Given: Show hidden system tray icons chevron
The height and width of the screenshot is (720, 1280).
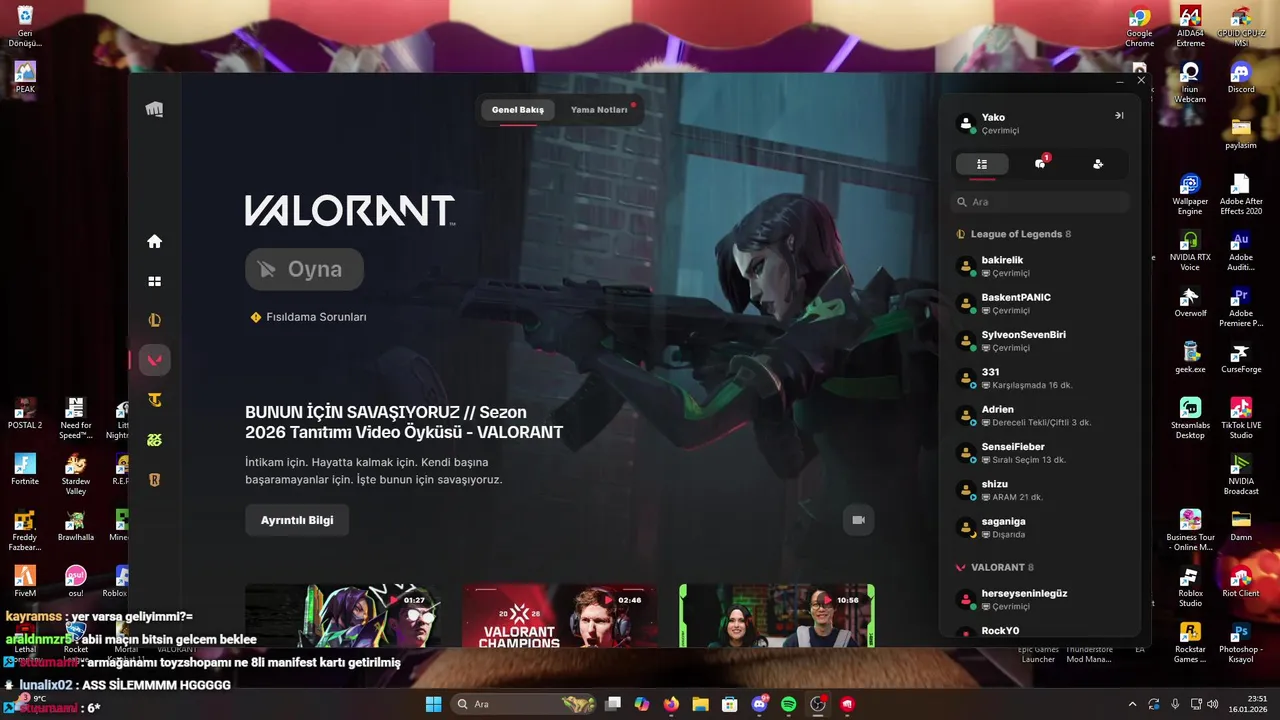Looking at the screenshot, I should pos(1132,704).
